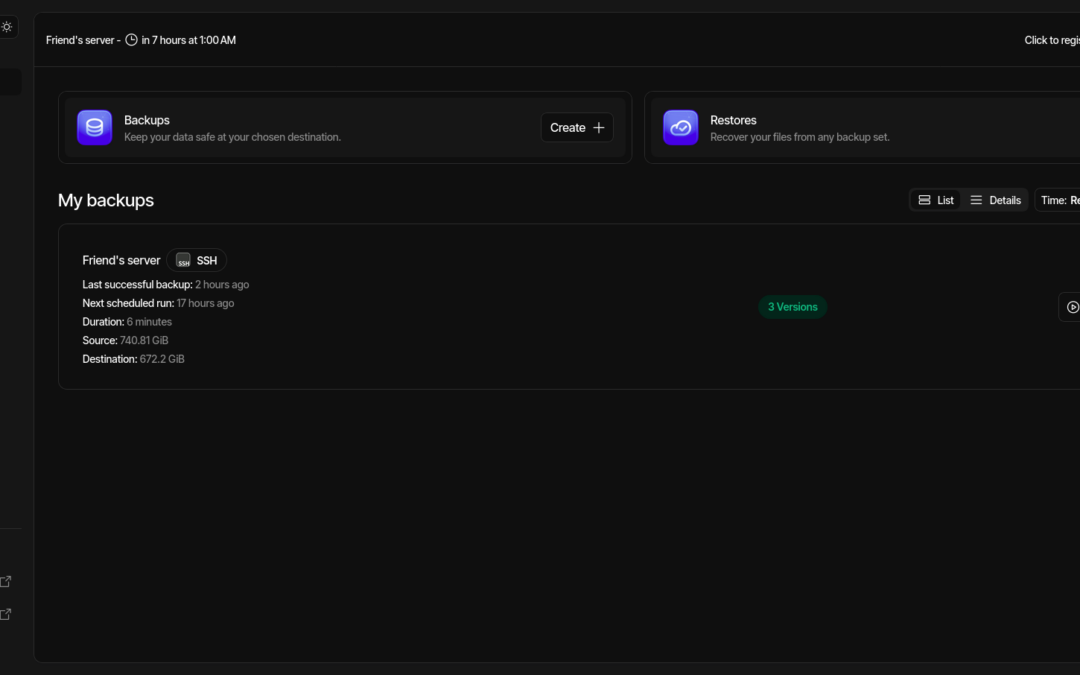The height and width of the screenshot is (675, 1080).
Task: Select the highlighted sidebar menu item
Action: (x=10, y=82)
